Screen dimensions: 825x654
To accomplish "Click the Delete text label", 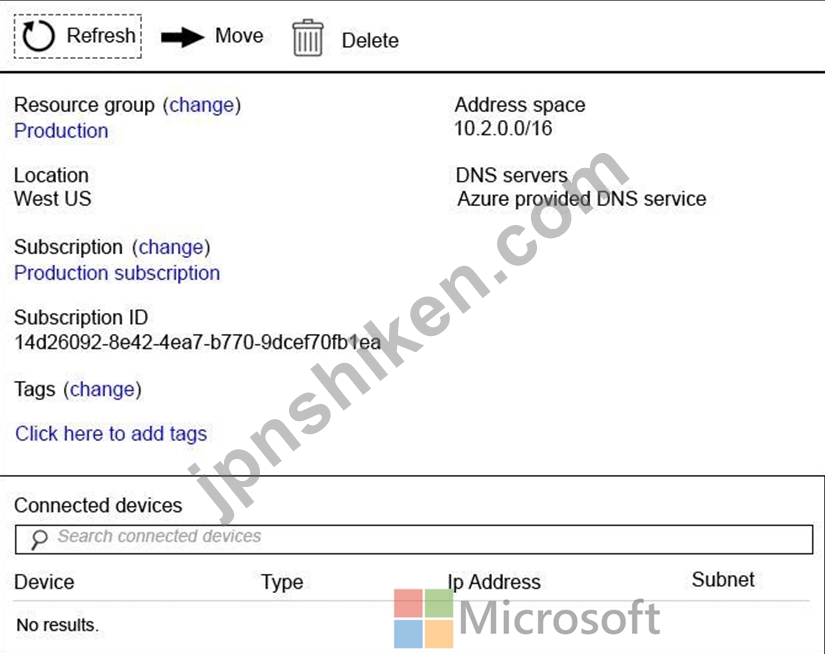I will [370, 41].
